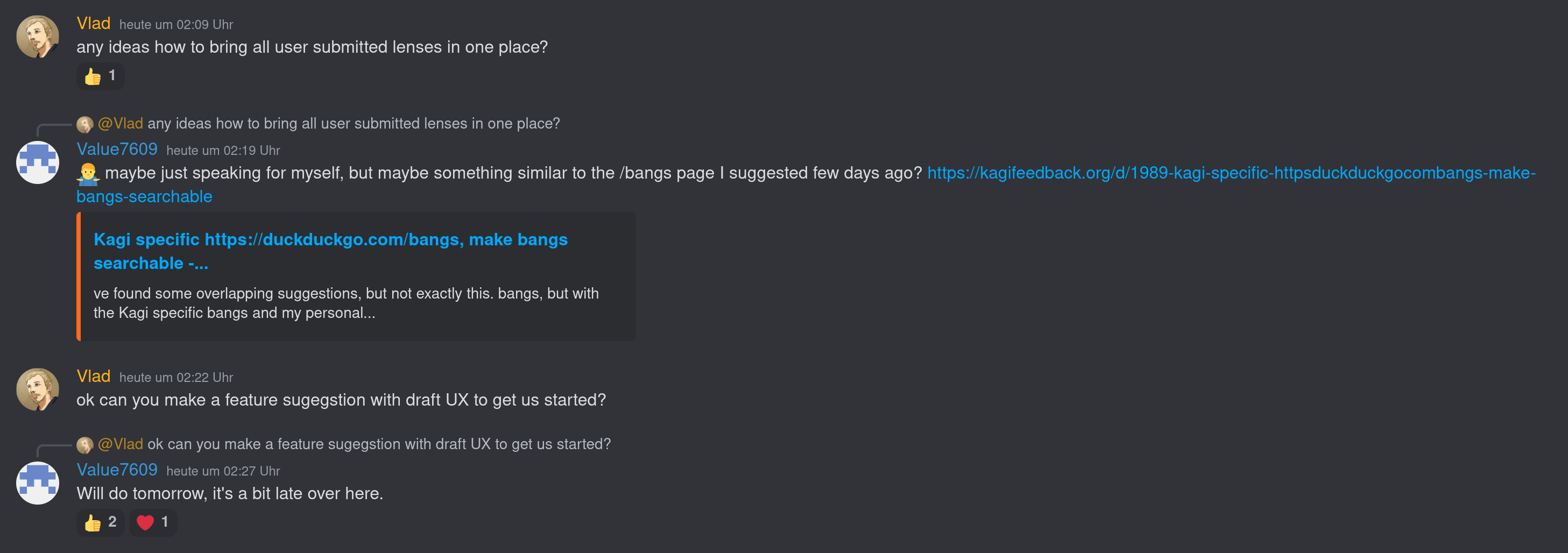Toggle the thumbs-up reaction showing 2
The height and width of the screenshot is (553, 1568).
[101, 522]
